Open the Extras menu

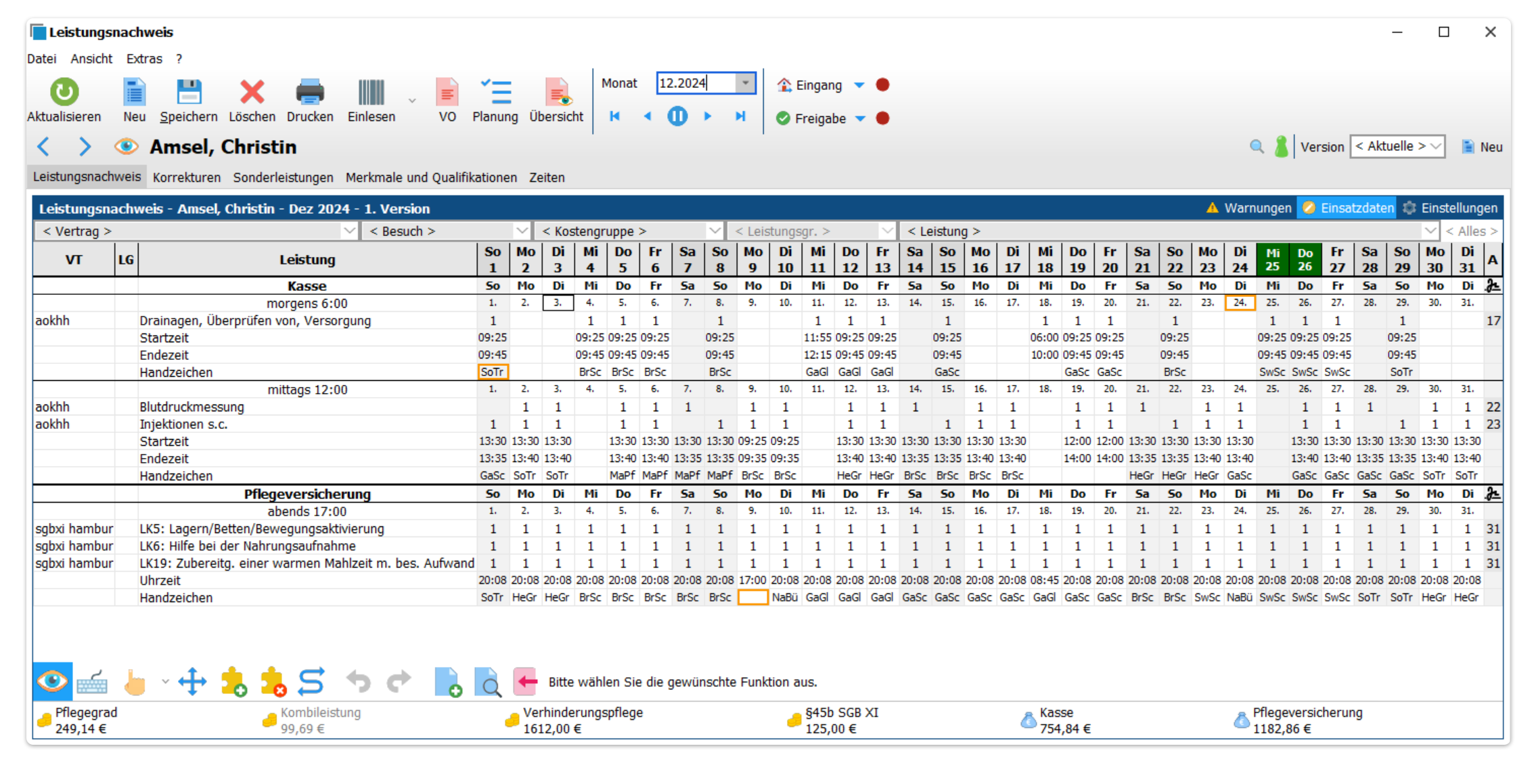pos(144,59)
